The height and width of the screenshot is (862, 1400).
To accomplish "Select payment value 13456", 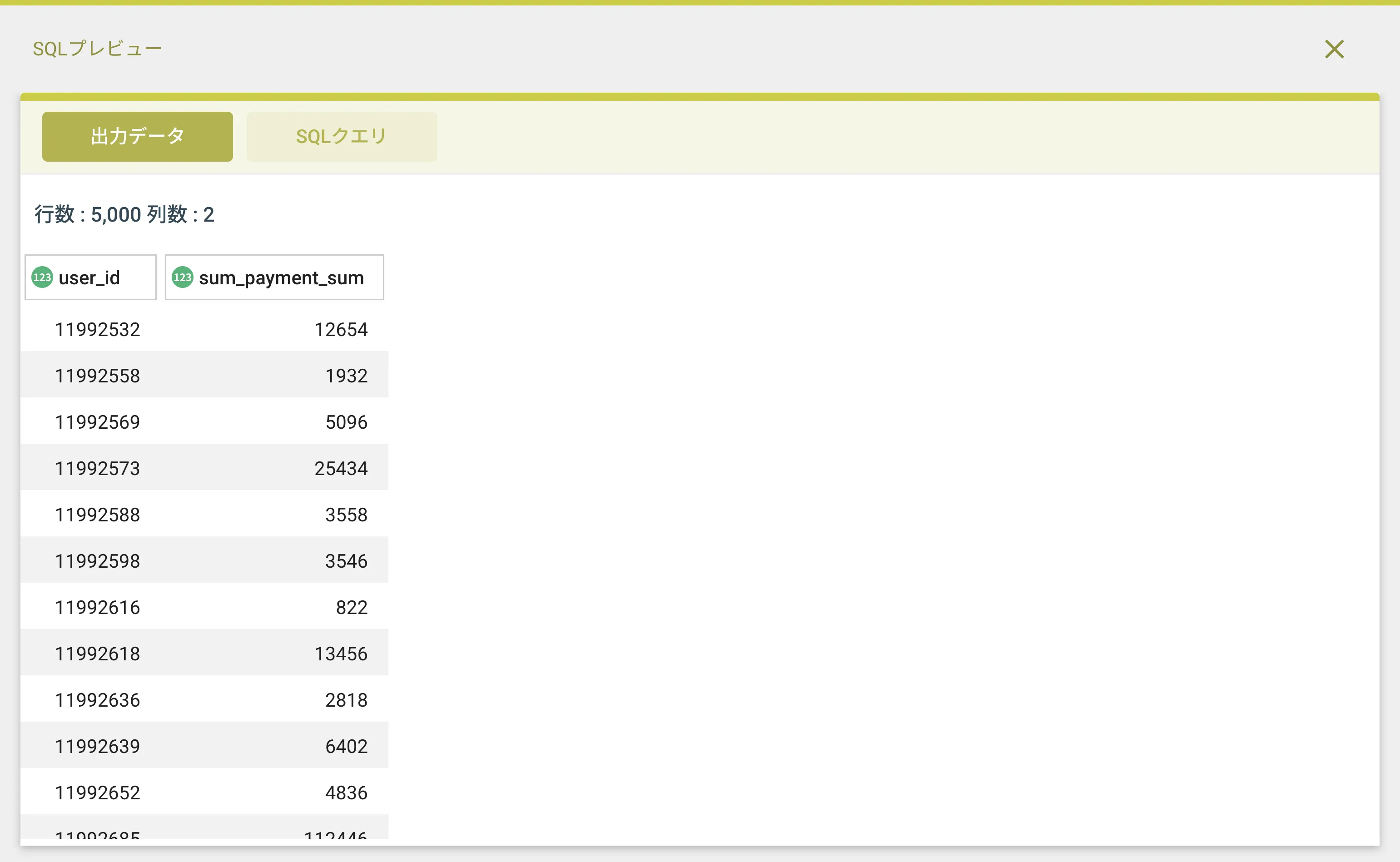I will [341, 654].
